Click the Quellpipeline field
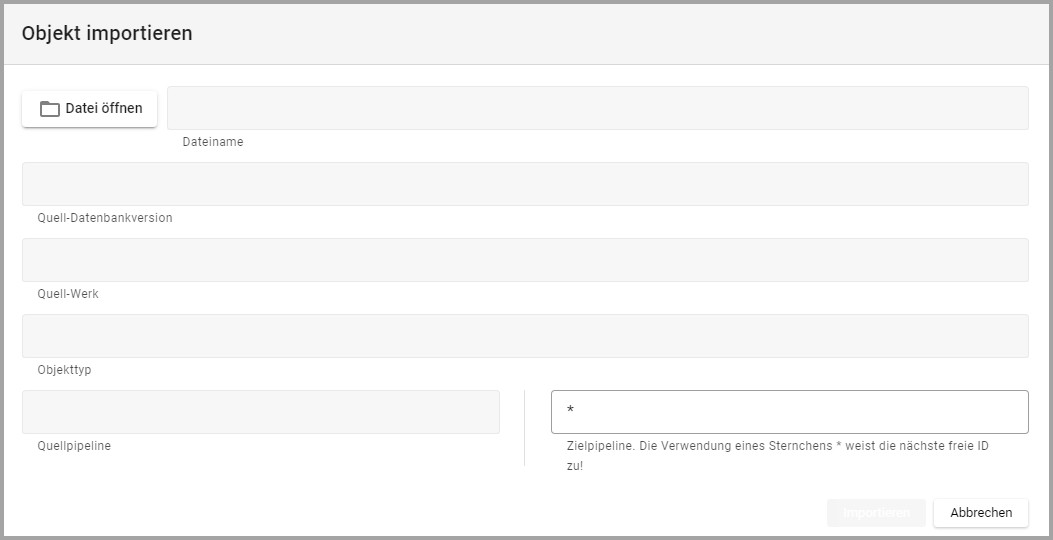The image size is (1053, 540). tap(260, 412)
